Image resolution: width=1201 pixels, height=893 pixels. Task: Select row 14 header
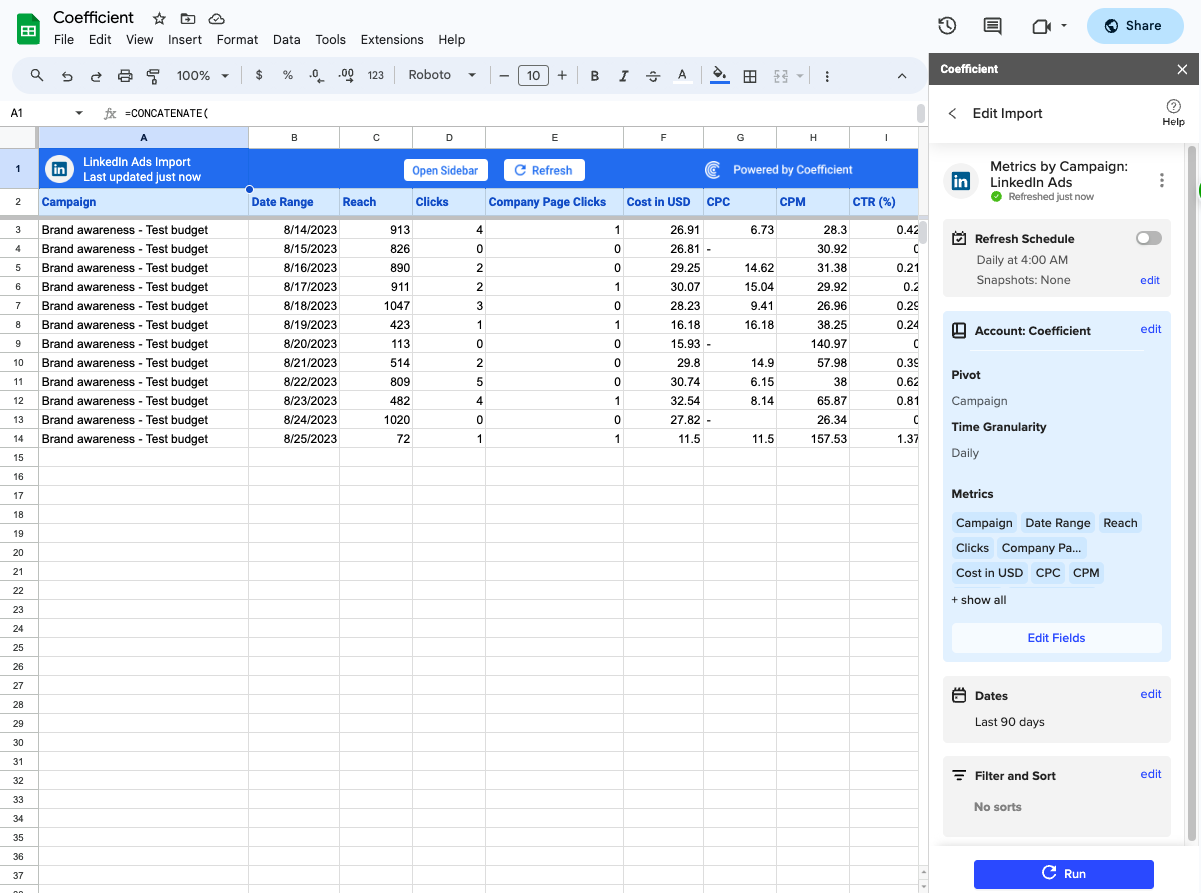[19, 439]
